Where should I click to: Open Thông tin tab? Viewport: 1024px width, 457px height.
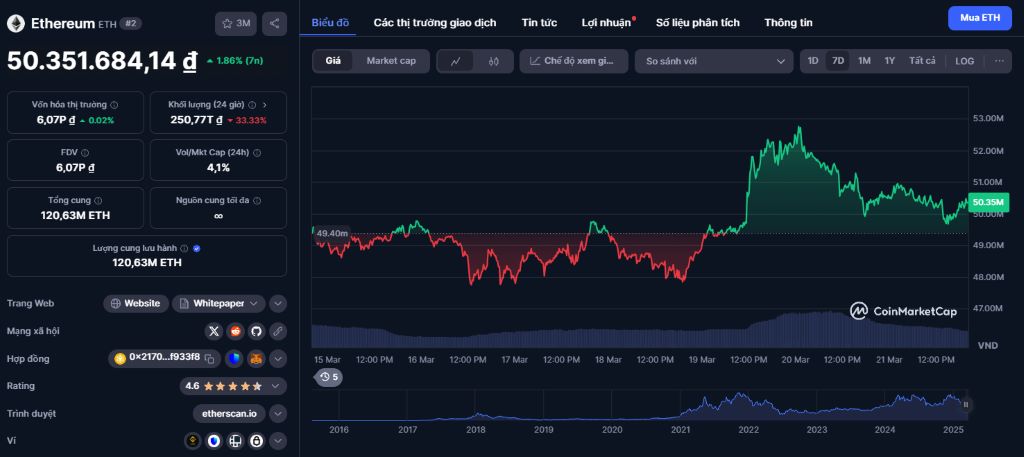click(788, 23)
